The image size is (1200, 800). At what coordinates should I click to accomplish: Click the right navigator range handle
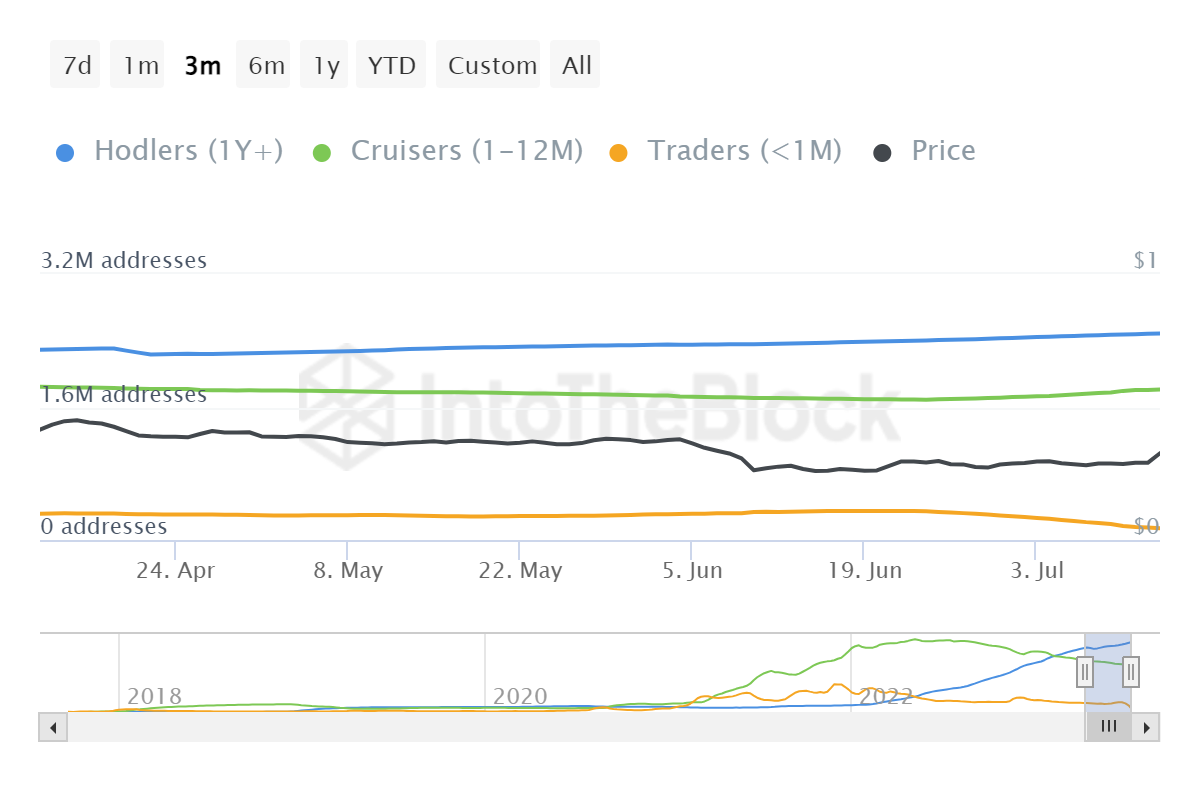click(x=1131, y=672)
